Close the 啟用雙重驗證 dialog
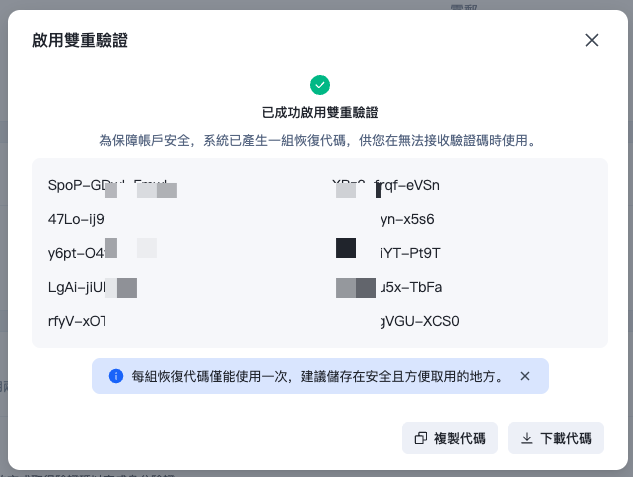This screenshot has width=633, height=477. [591, 40]
